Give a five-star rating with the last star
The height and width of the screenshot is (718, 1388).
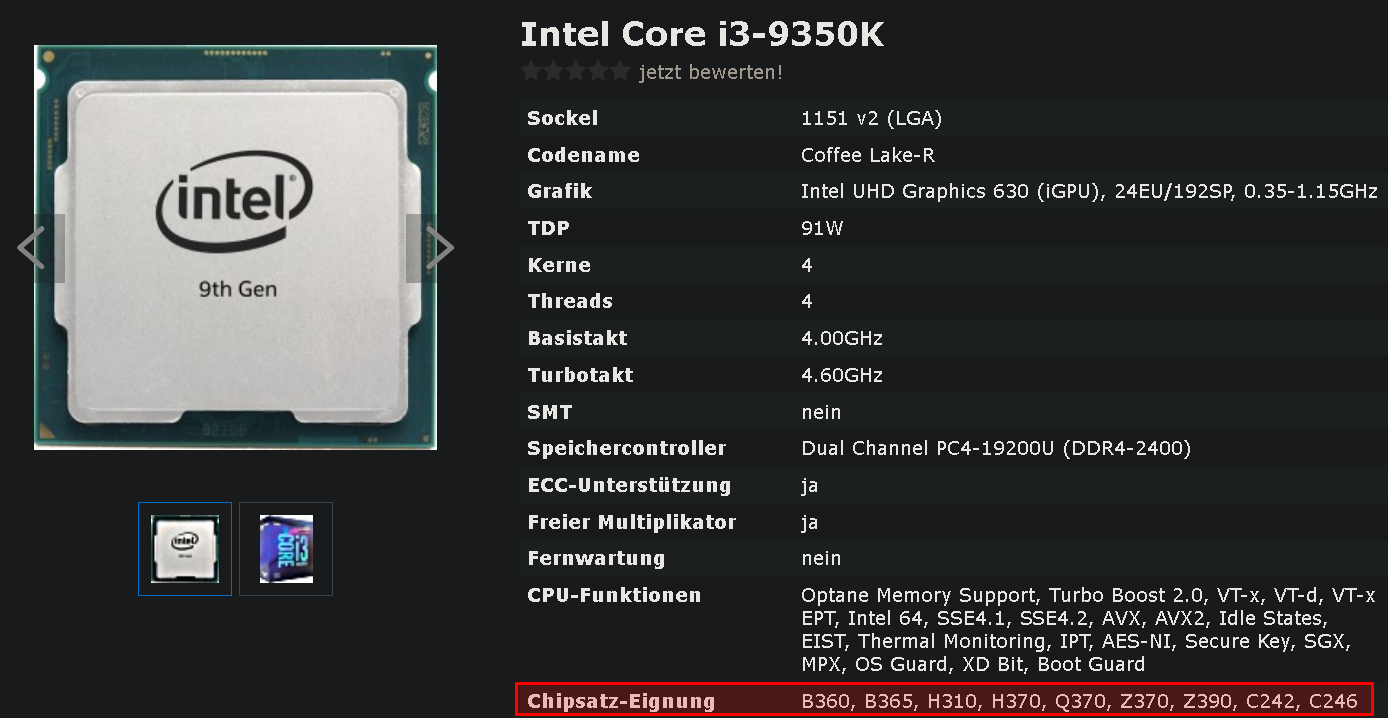[x=620, y=72]
